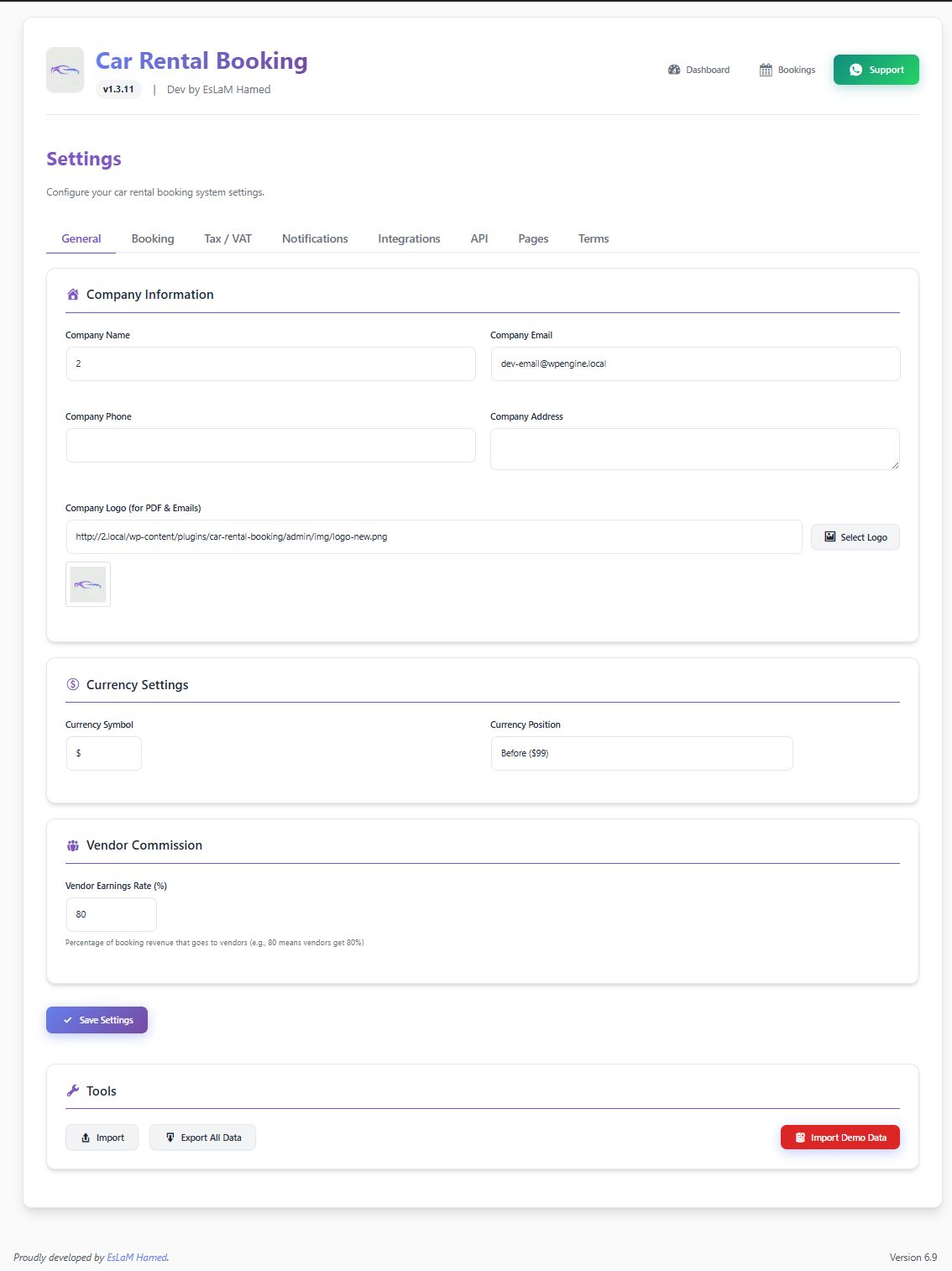Image resolution: width=952 pixels, height=1271 pixels.
Task: Open the Currency Position dropdown
Action: click(x=641, y=753)
